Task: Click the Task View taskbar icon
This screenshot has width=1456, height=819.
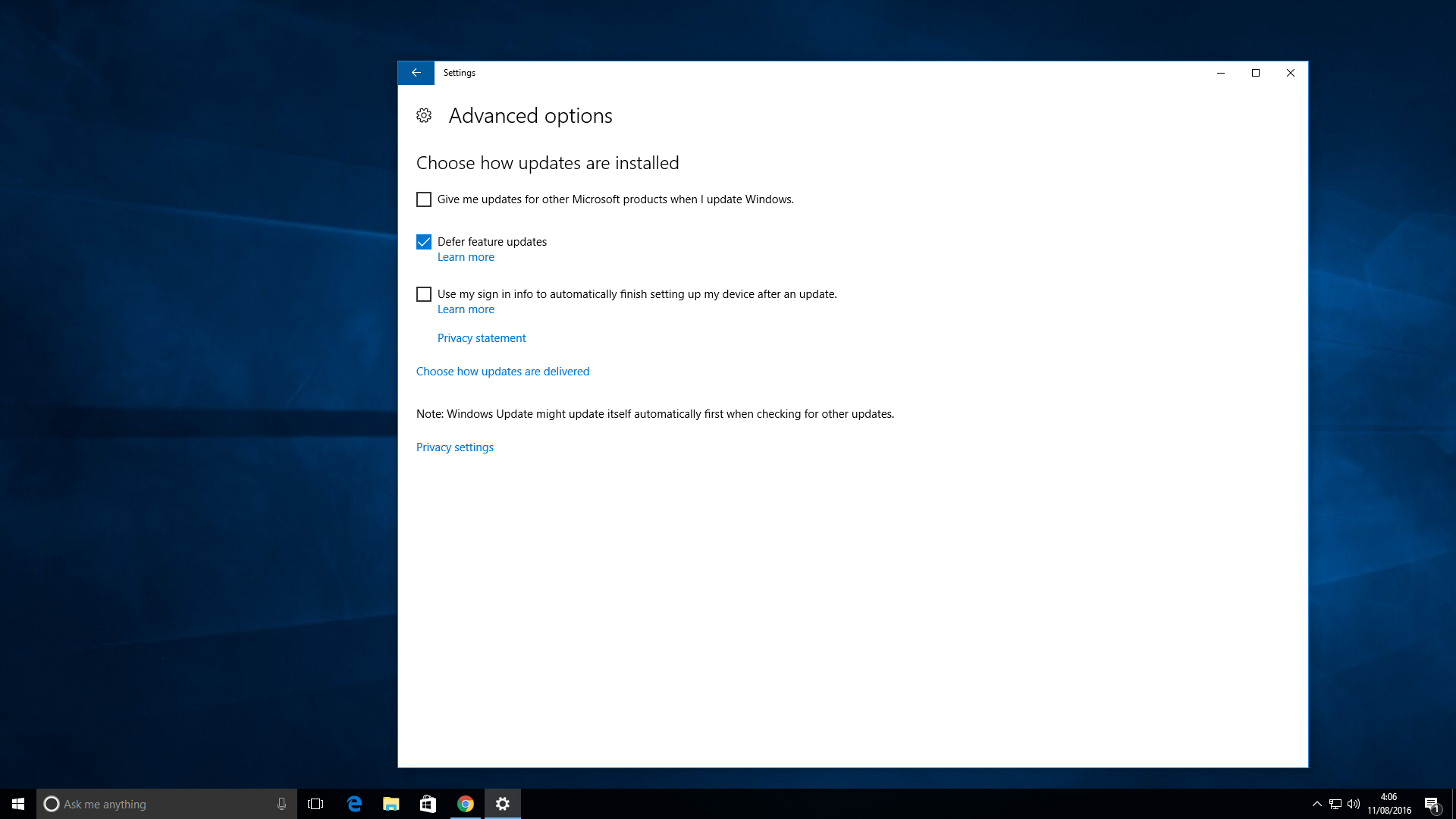Action: (x=315, y=804)
